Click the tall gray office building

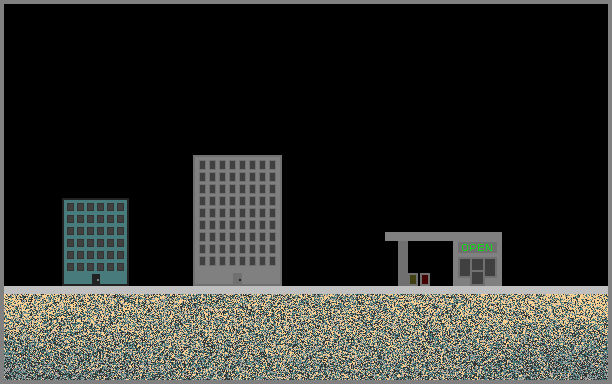(x=237, y=220)
